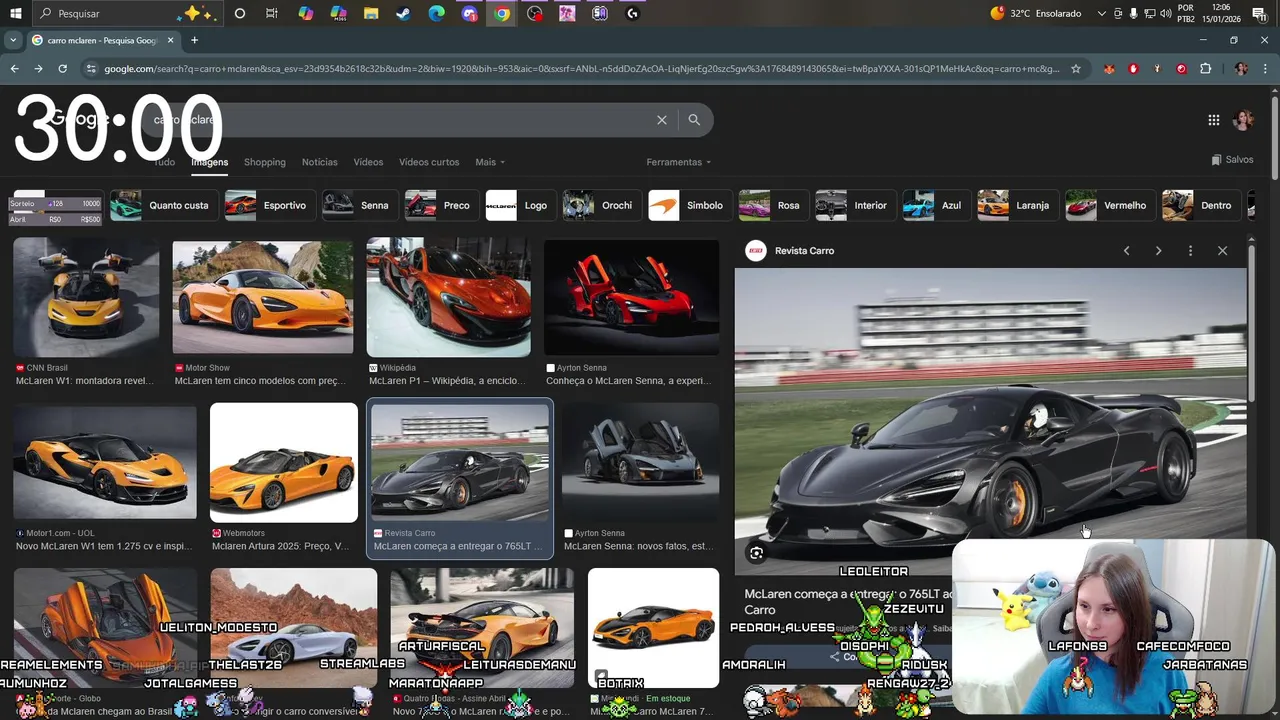Filter by Logo chip
Image resolution: width=1280 pixels, height=720 pixels.
[x=521, y=205]
